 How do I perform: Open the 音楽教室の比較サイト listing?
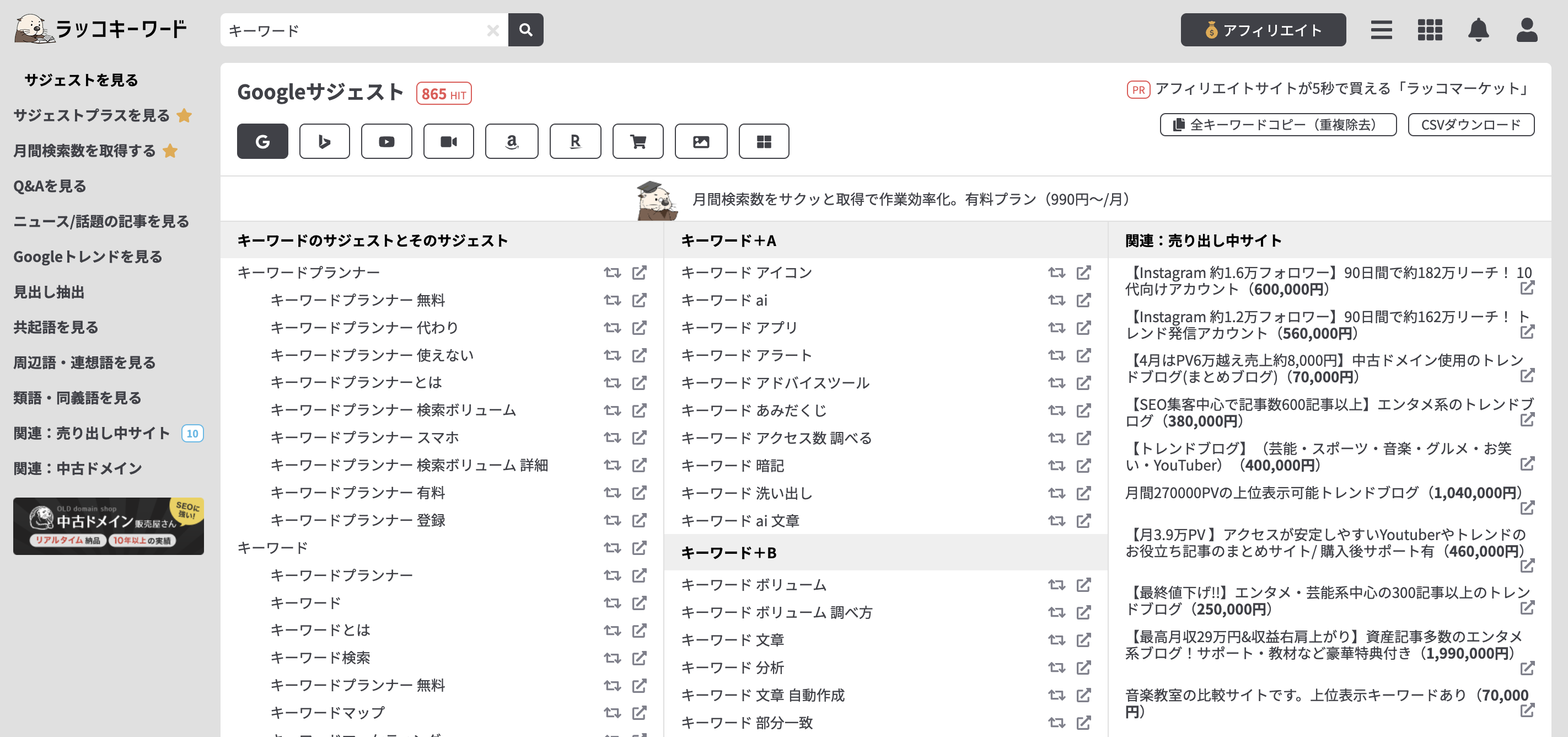coord(1328,703)
